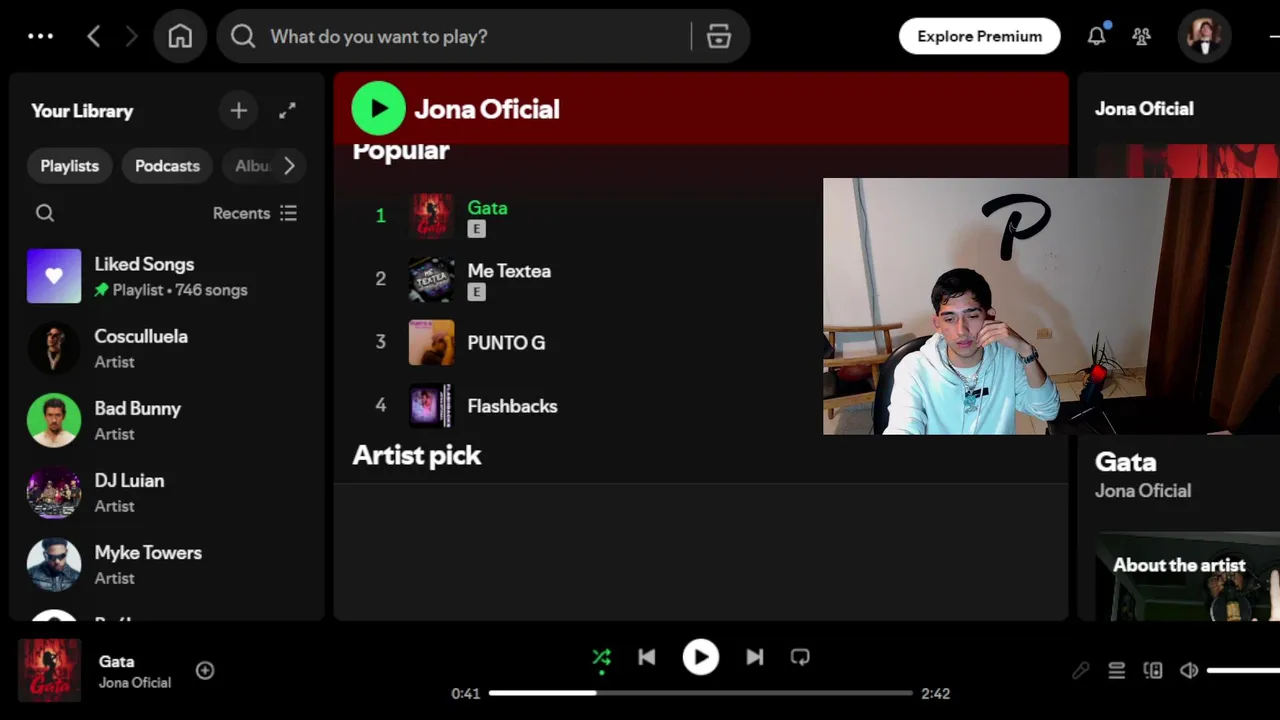Screen dimensions: 1280x720
Task: Reveal more filter chips with the right chevron
Action: point(289,166)
